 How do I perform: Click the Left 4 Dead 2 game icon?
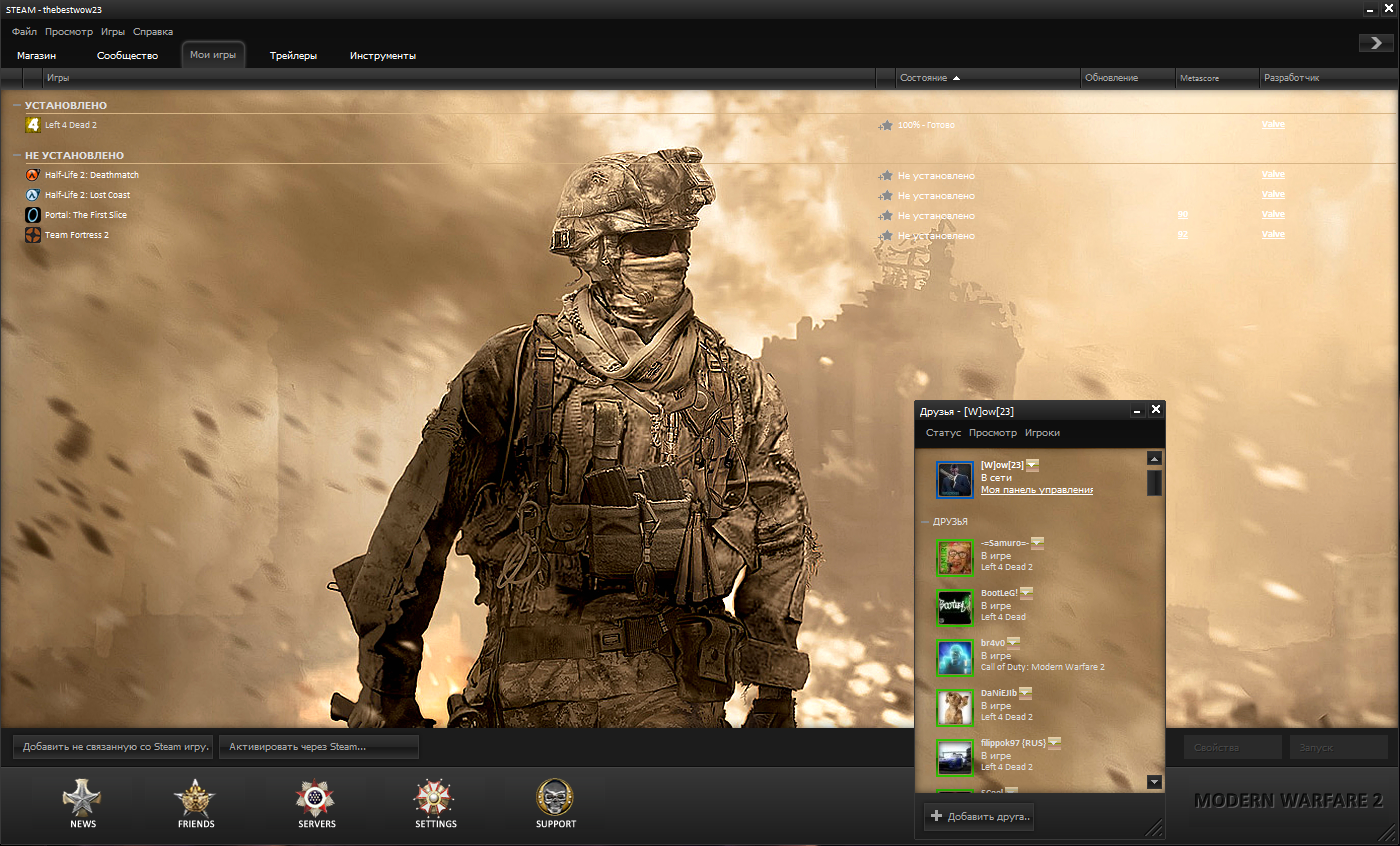[34, 124]
